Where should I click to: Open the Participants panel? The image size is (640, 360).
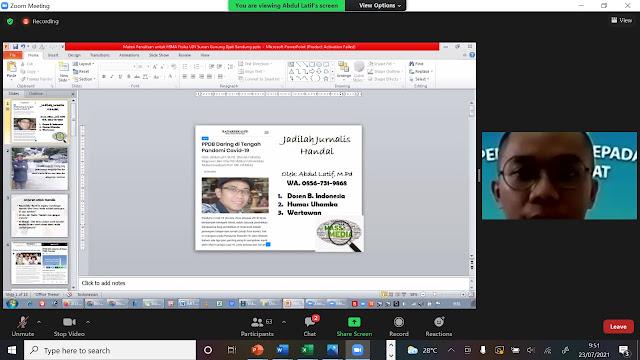click(x=257, y=326)
